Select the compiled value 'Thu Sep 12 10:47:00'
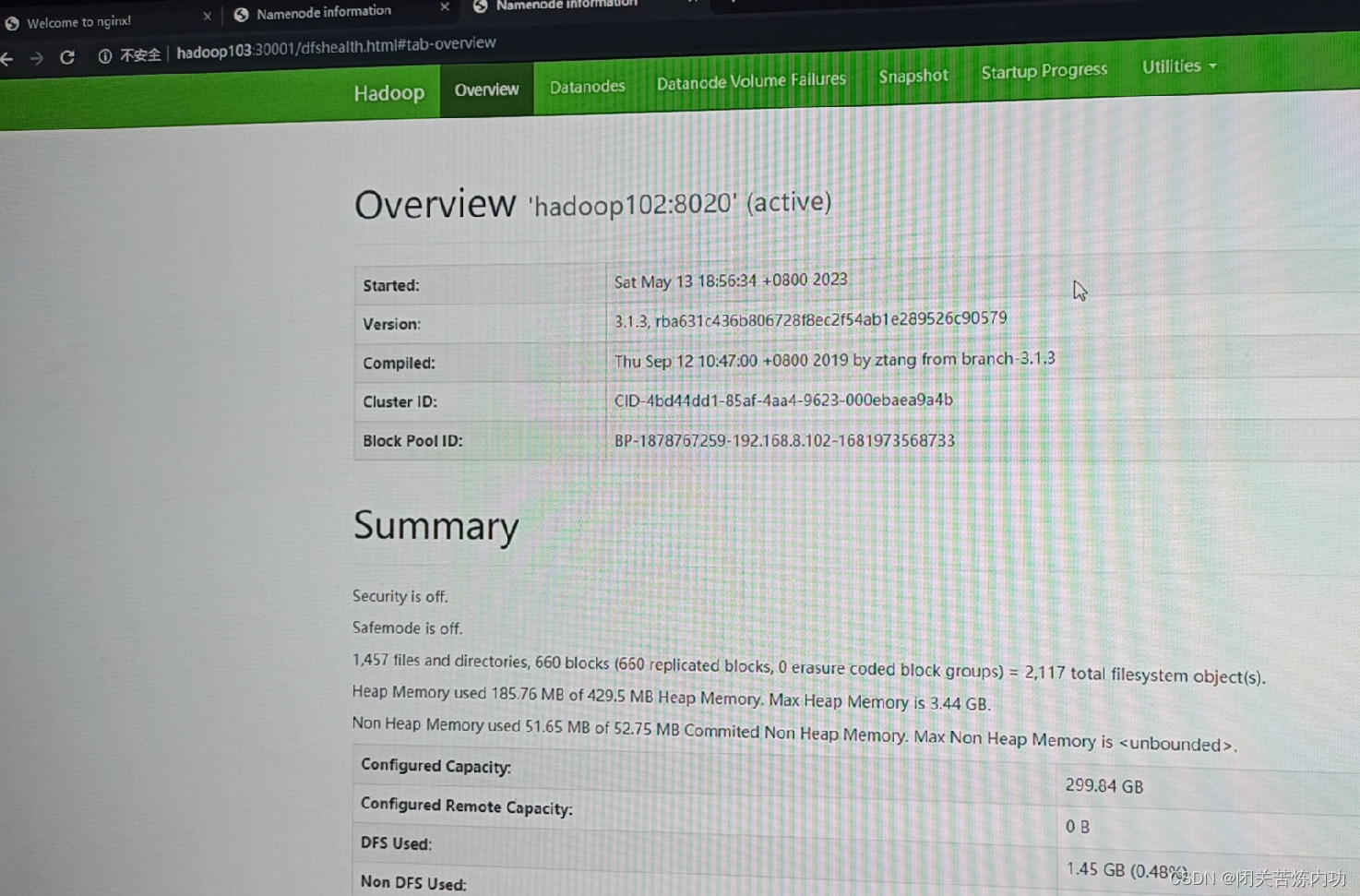 click(835, 360)
